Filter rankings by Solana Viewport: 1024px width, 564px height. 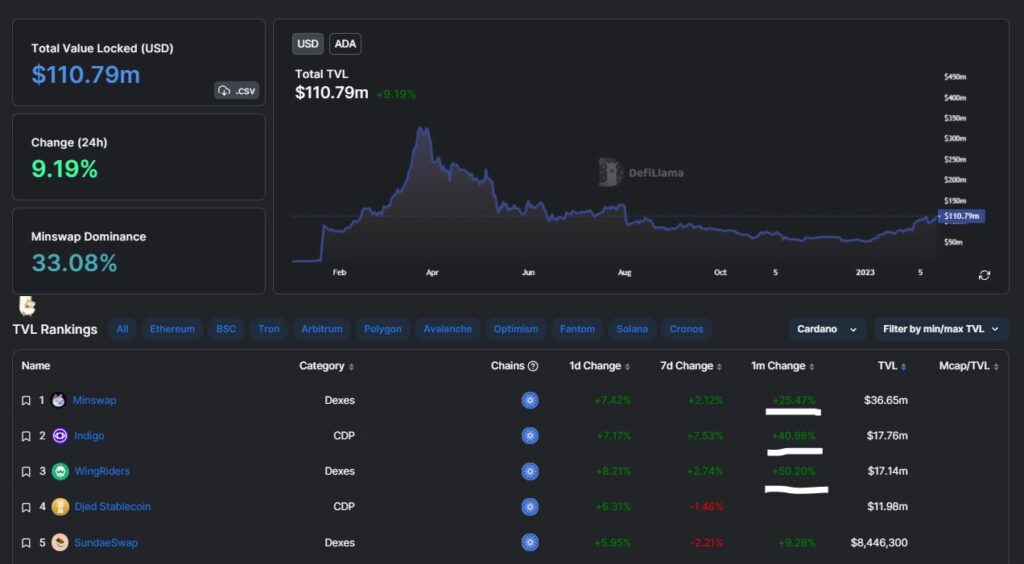(632, 329)
